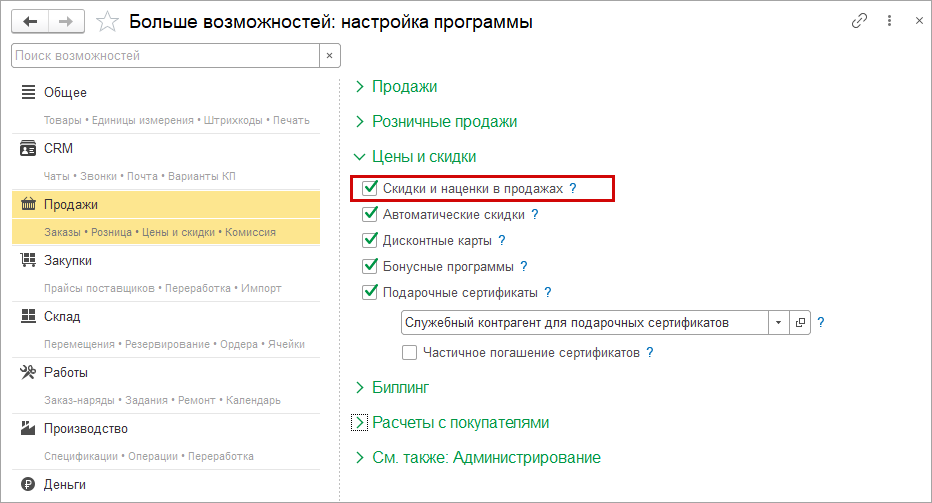Open the Служебный контрагент dropdown arrow
The width and height of the screenshot is (932, 503).
778,323
